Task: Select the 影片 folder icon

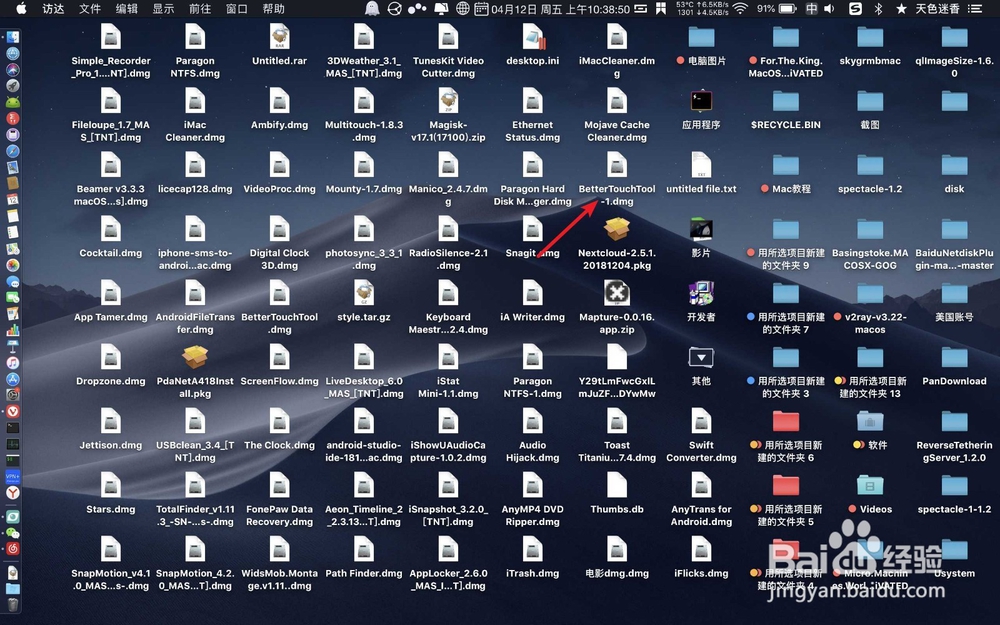Action: [x=701, y=229]
